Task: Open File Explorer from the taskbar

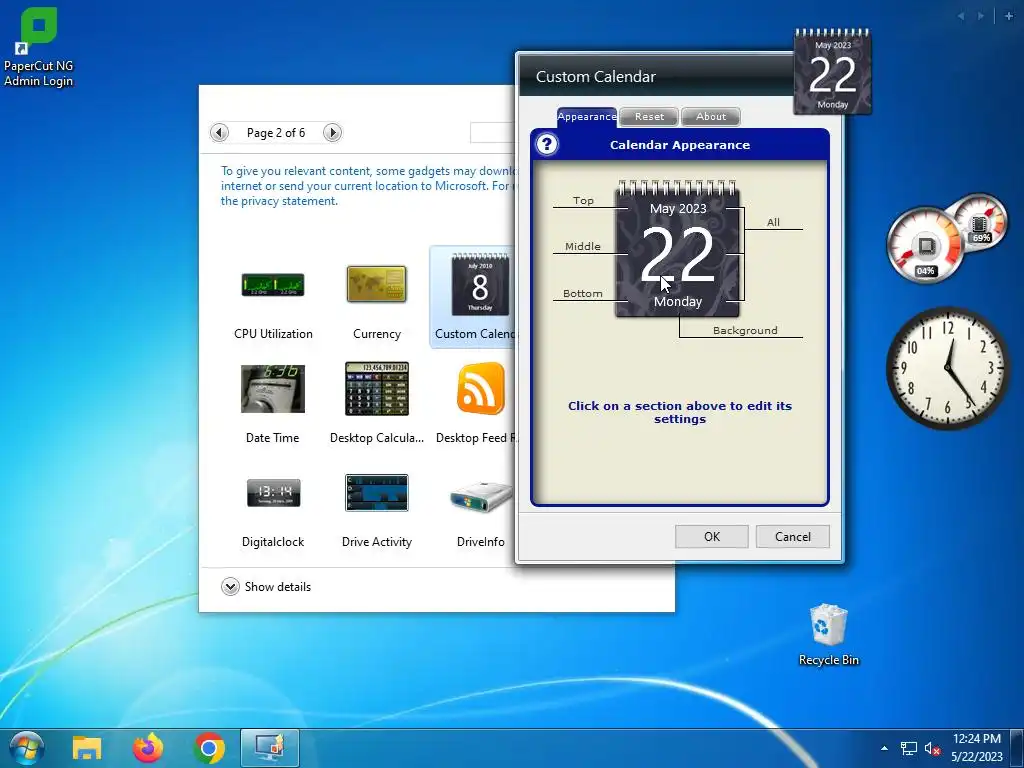Action: [87, 748]
